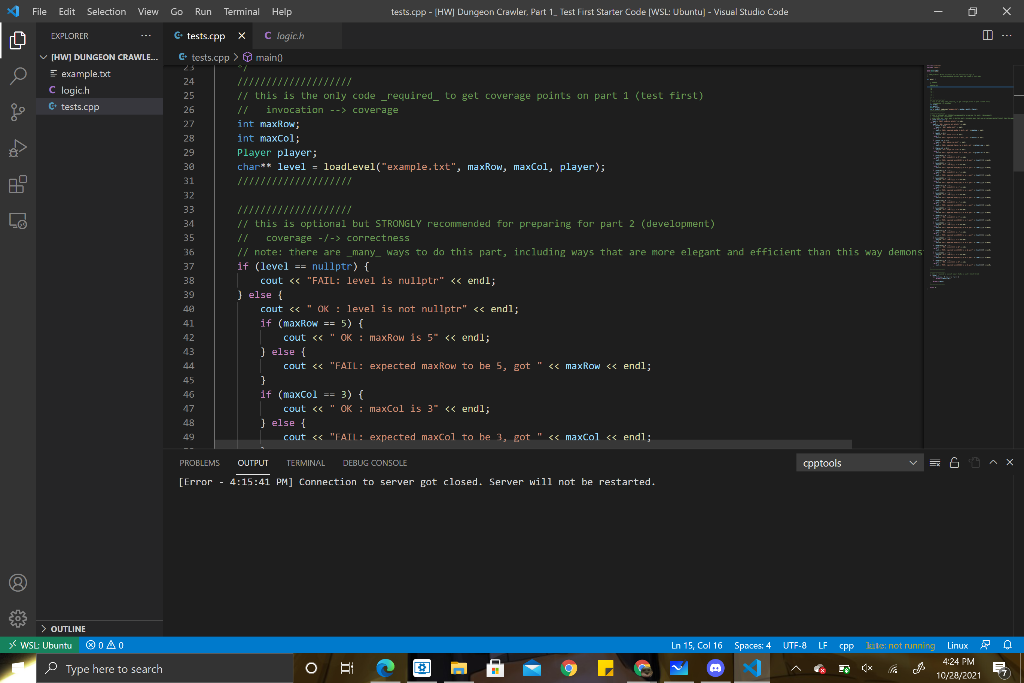Open Explorer's Views and More Actions ellipsis

146,36
